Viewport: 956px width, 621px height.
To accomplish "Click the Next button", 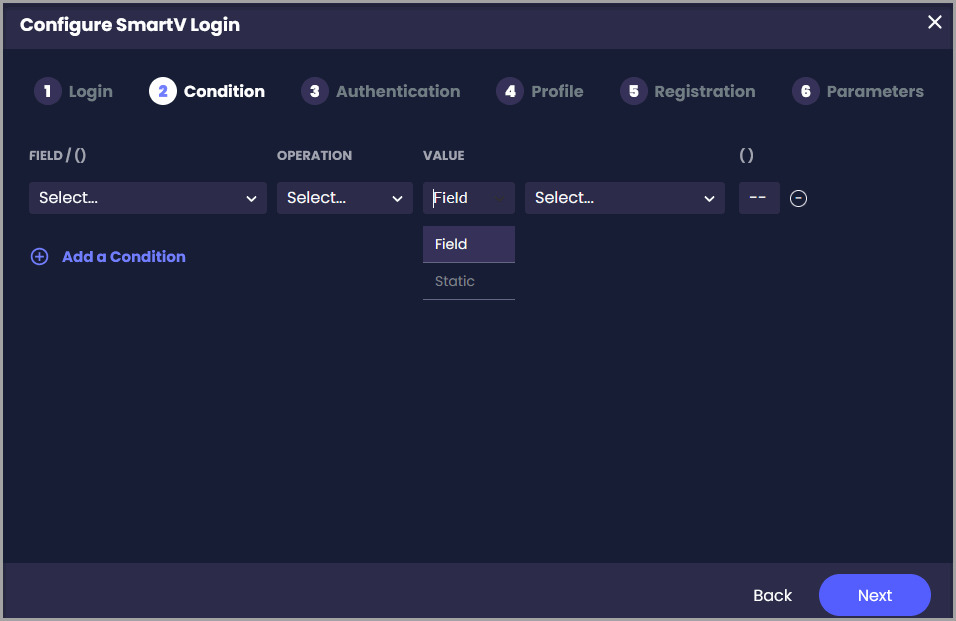I will tap(874, 595).
